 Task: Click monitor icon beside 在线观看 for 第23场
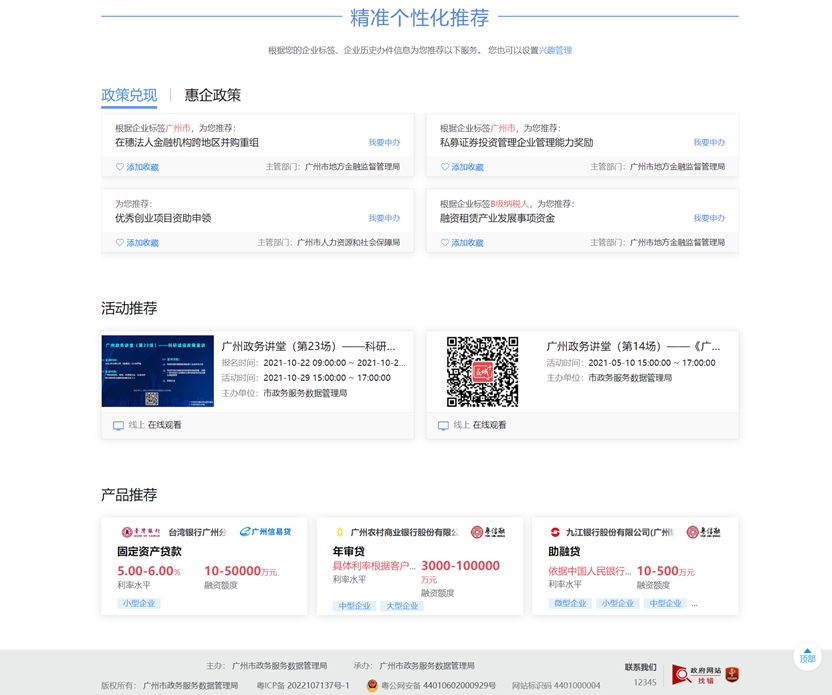[x=119, y=425]
